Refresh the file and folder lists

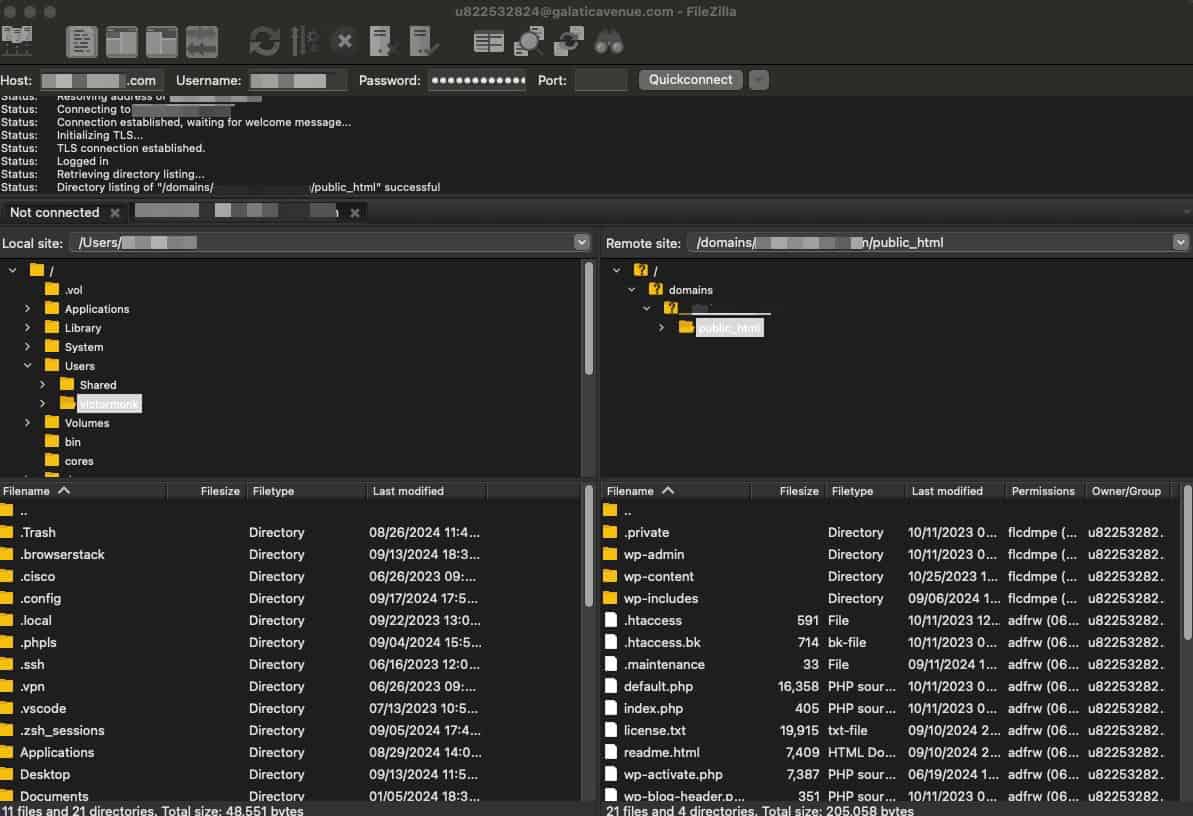coord(264,41)
